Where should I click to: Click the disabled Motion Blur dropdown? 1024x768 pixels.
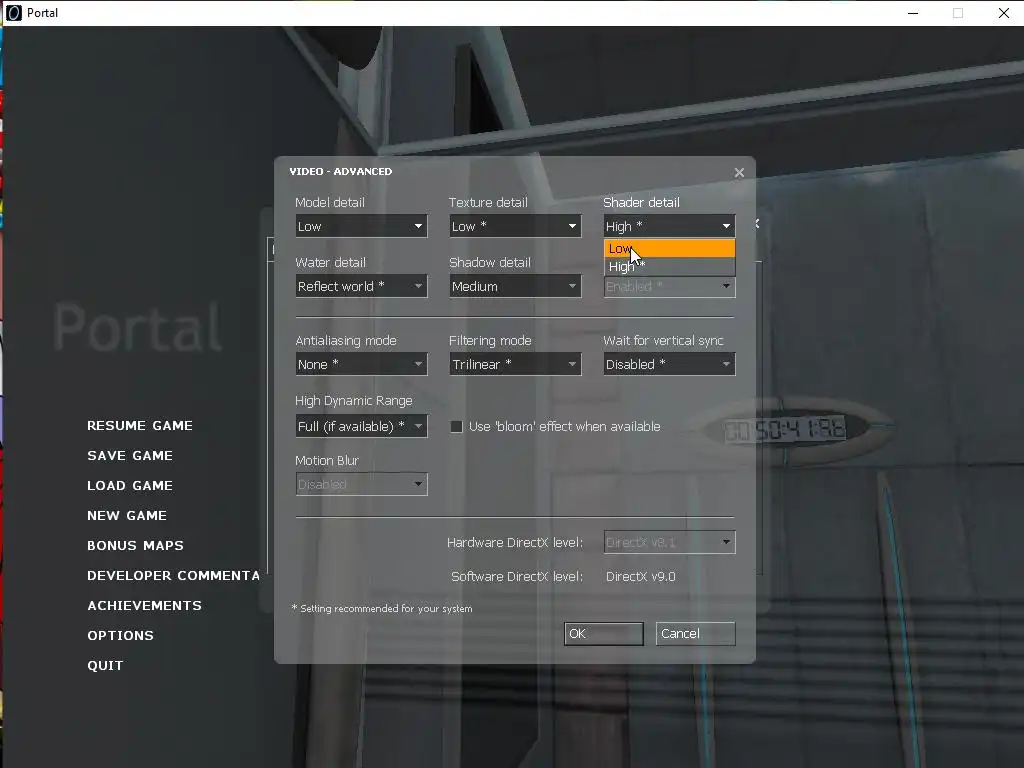361,484
